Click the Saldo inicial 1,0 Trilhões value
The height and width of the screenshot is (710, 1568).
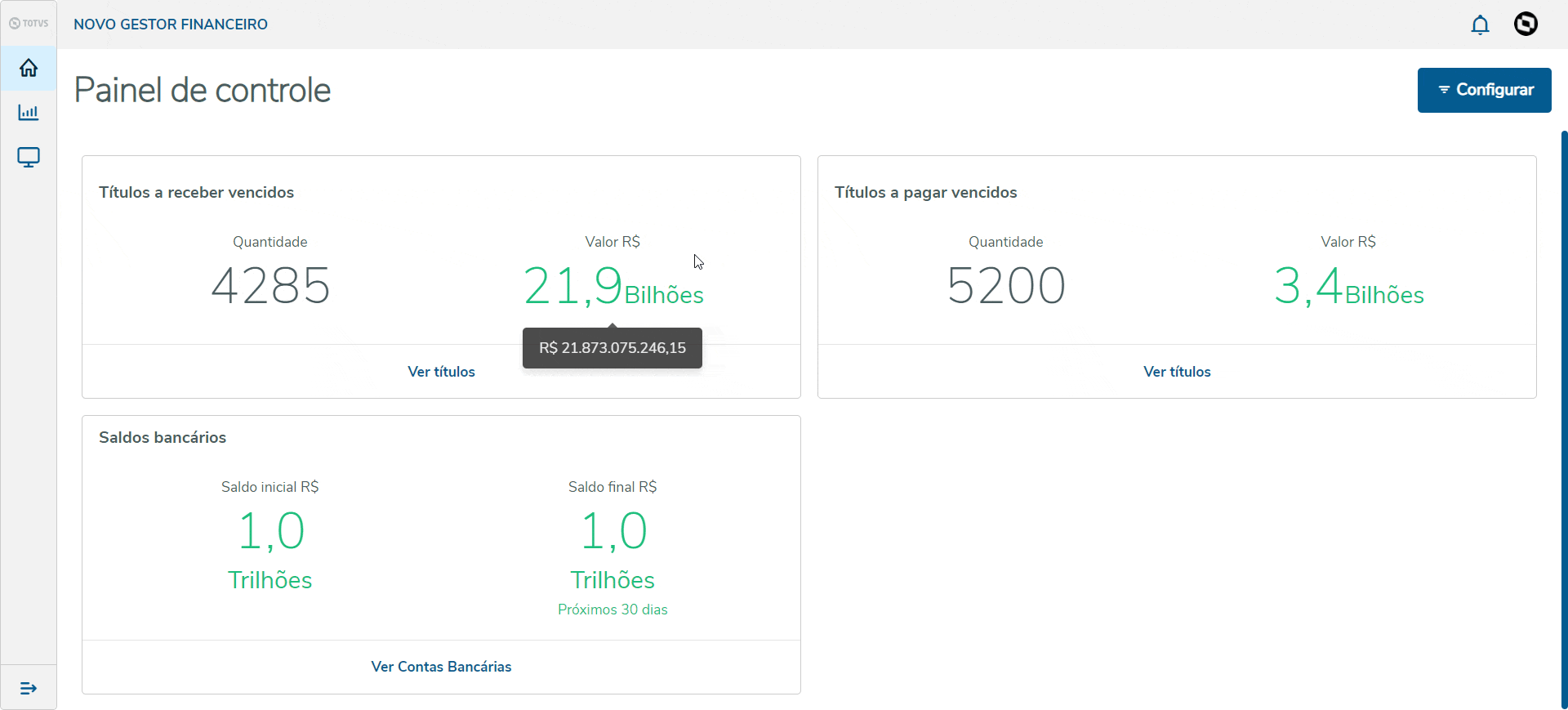tap(270, 548)
